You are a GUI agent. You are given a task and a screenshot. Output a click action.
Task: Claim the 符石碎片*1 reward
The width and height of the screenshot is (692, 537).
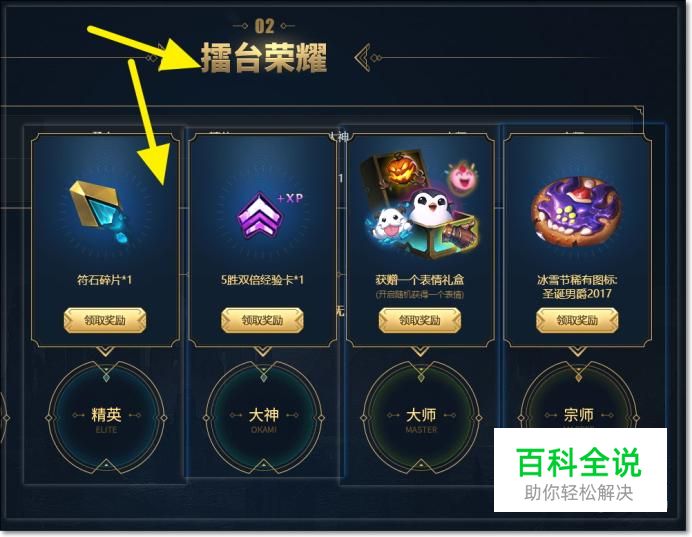click(x=105, y=320)
